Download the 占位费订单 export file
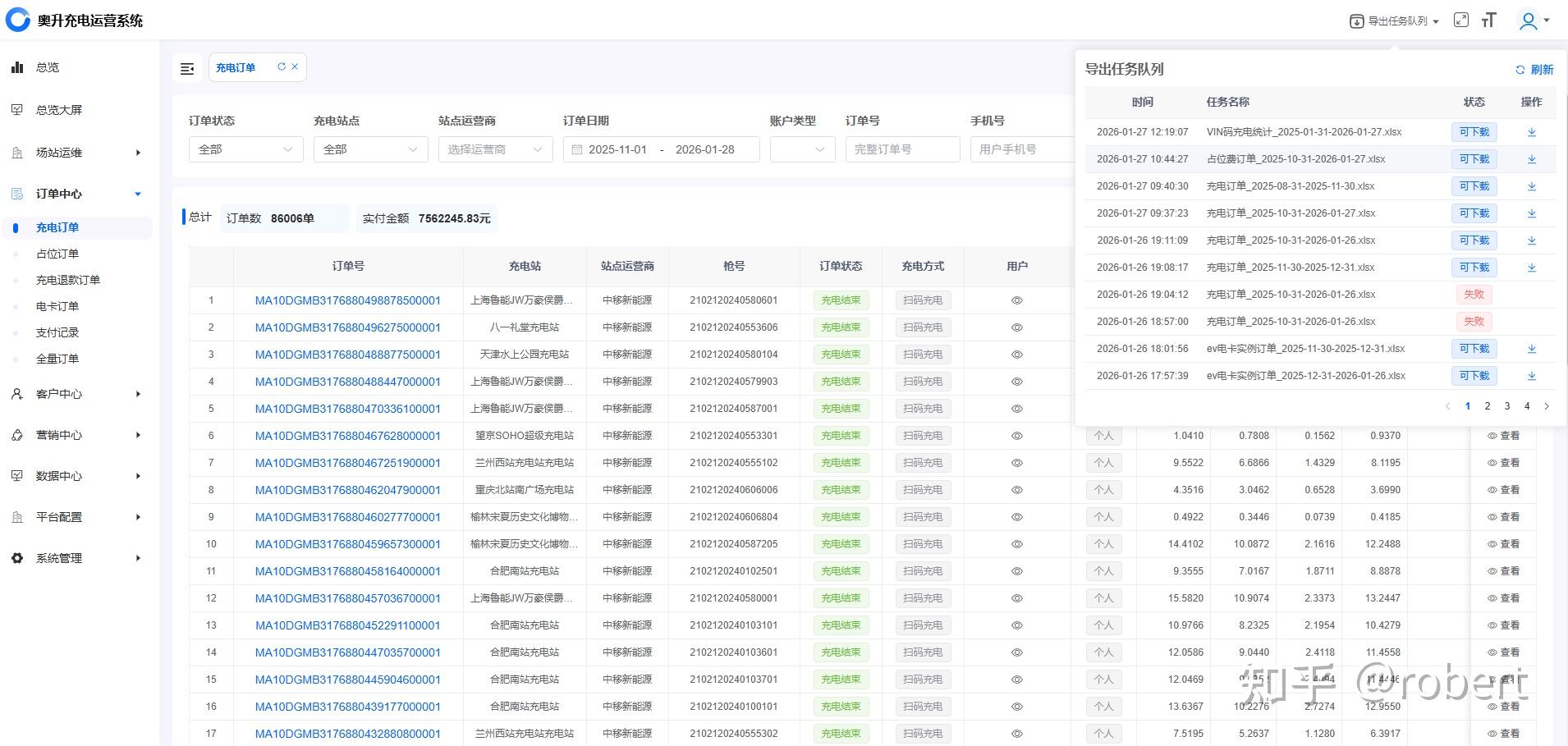Viewport: 1568px width, 746px height. click(x=1531, y=159)
